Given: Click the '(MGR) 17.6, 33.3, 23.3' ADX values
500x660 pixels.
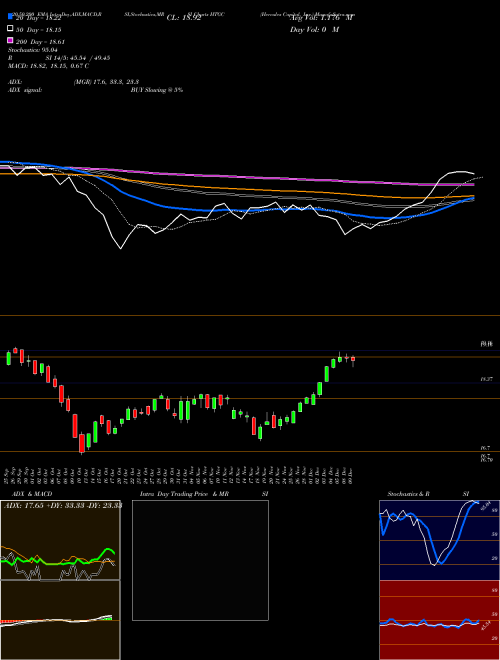Looking at the screenshot, I should click(x=106, y=82).
